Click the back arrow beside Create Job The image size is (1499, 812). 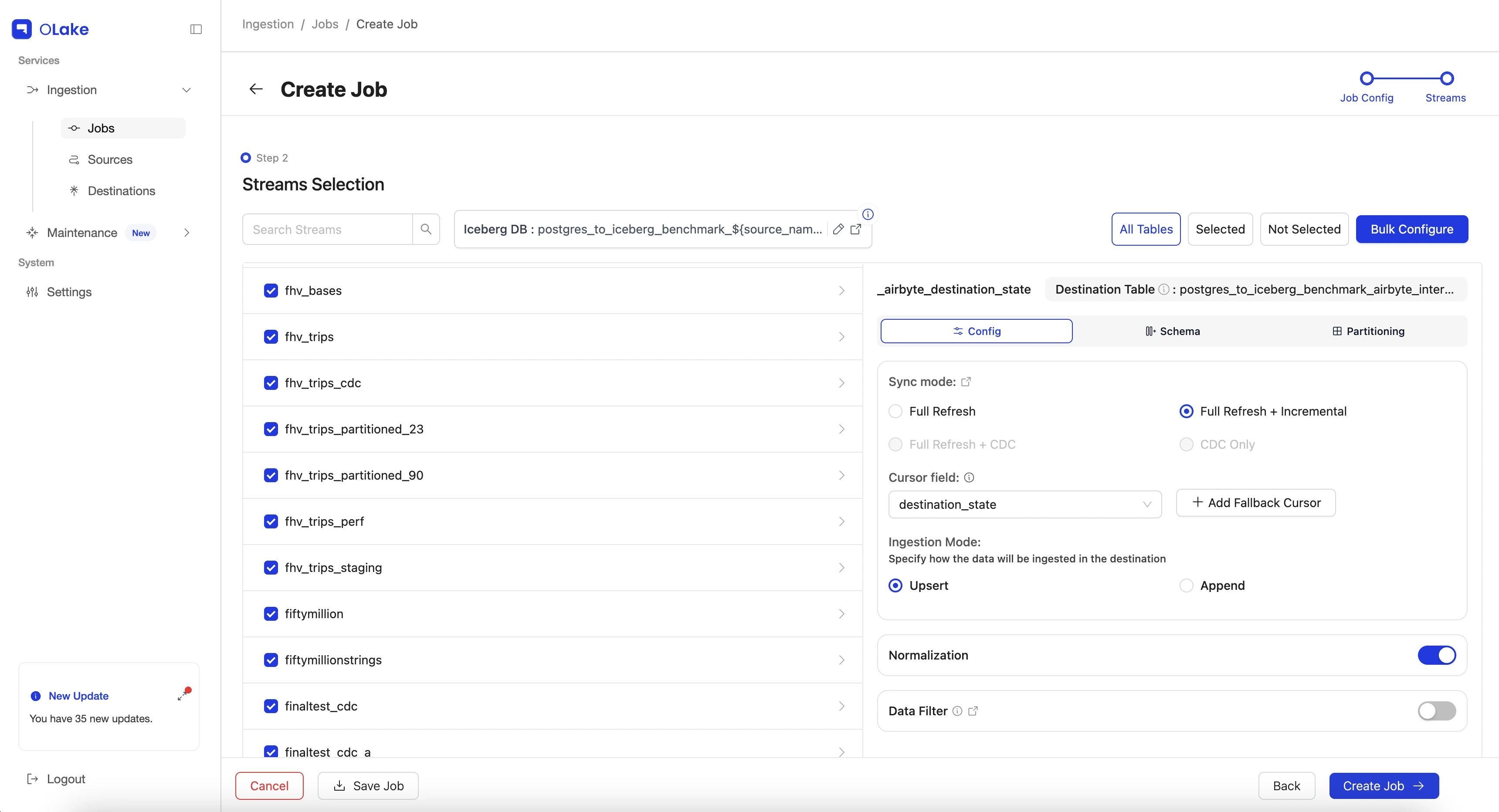tap(256, 89)
